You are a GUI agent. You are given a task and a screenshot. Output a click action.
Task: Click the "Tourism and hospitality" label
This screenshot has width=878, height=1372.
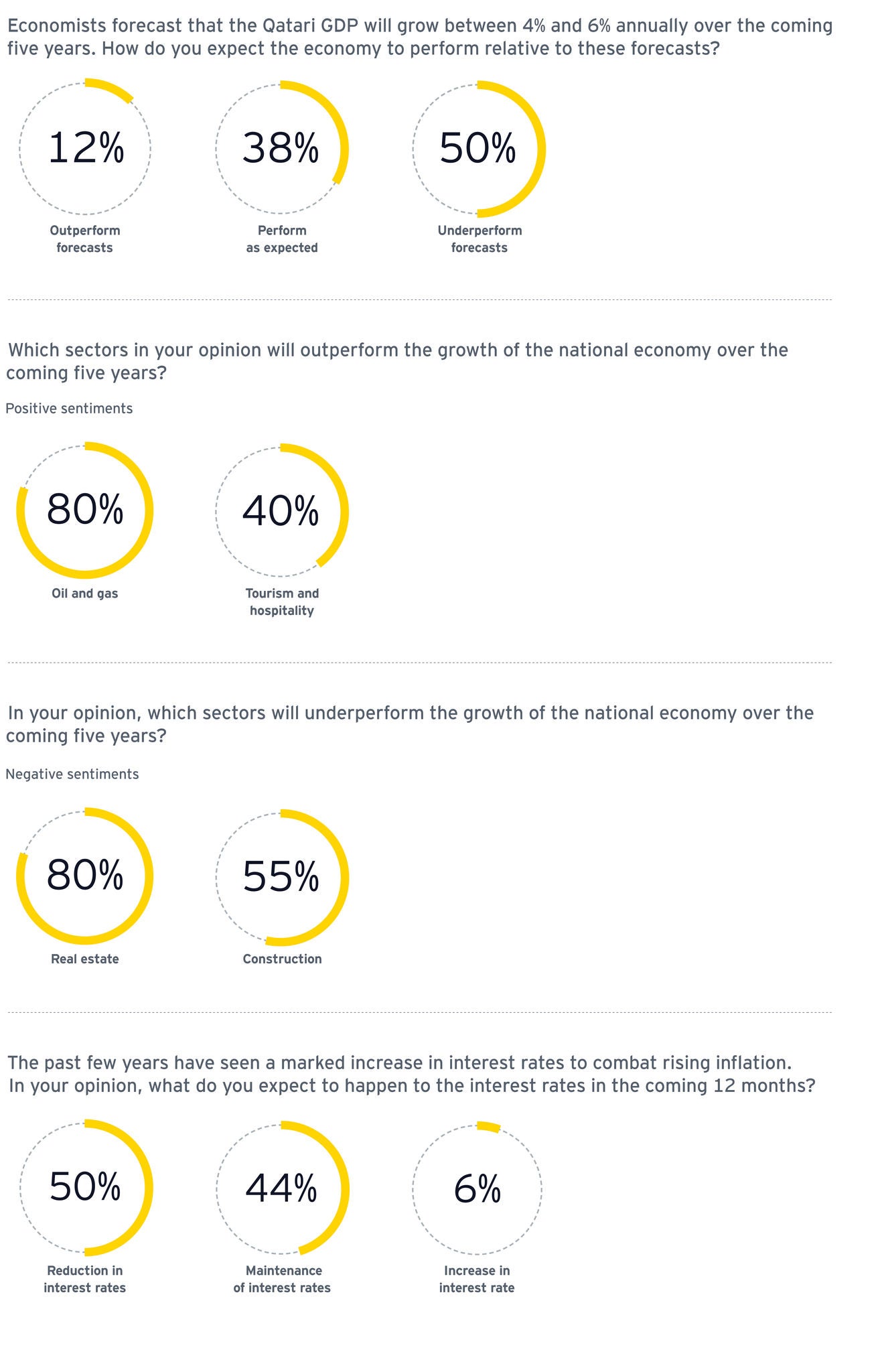coord(282,602)
